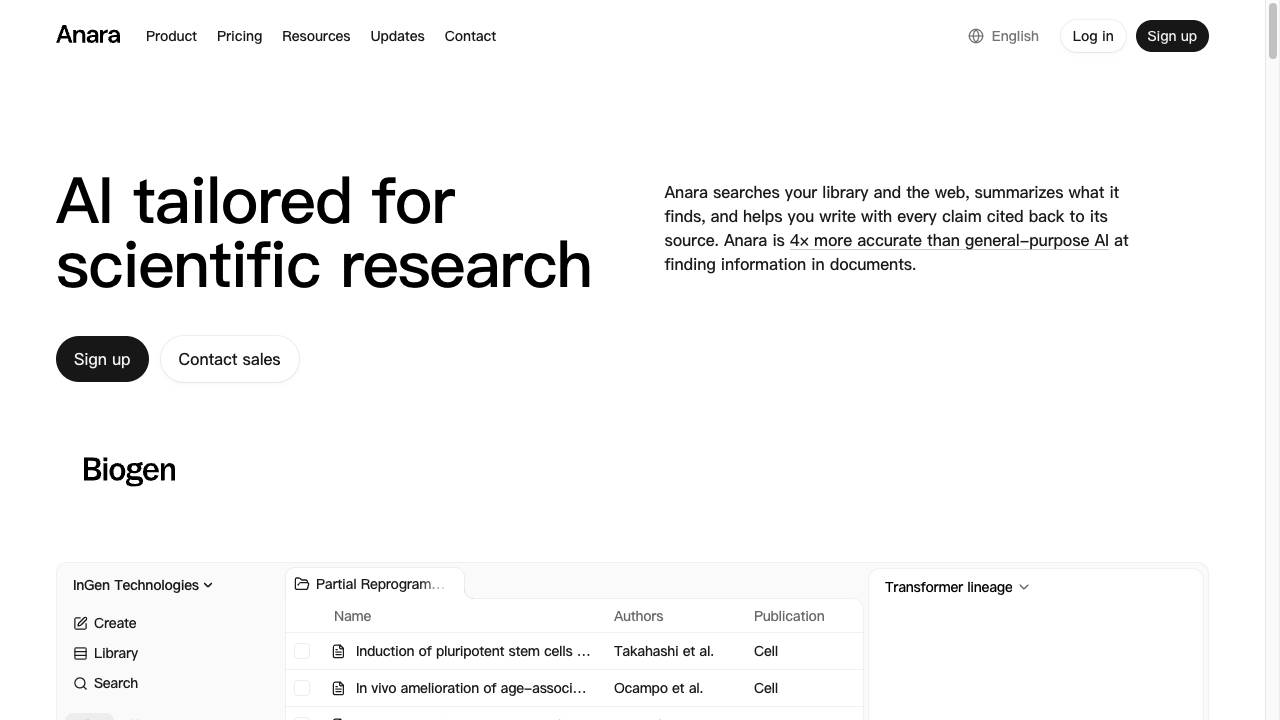1280x720 pixels.
Task: Open 'Induction of pluripotent stem cells …' paper
Action: [473, 651]
